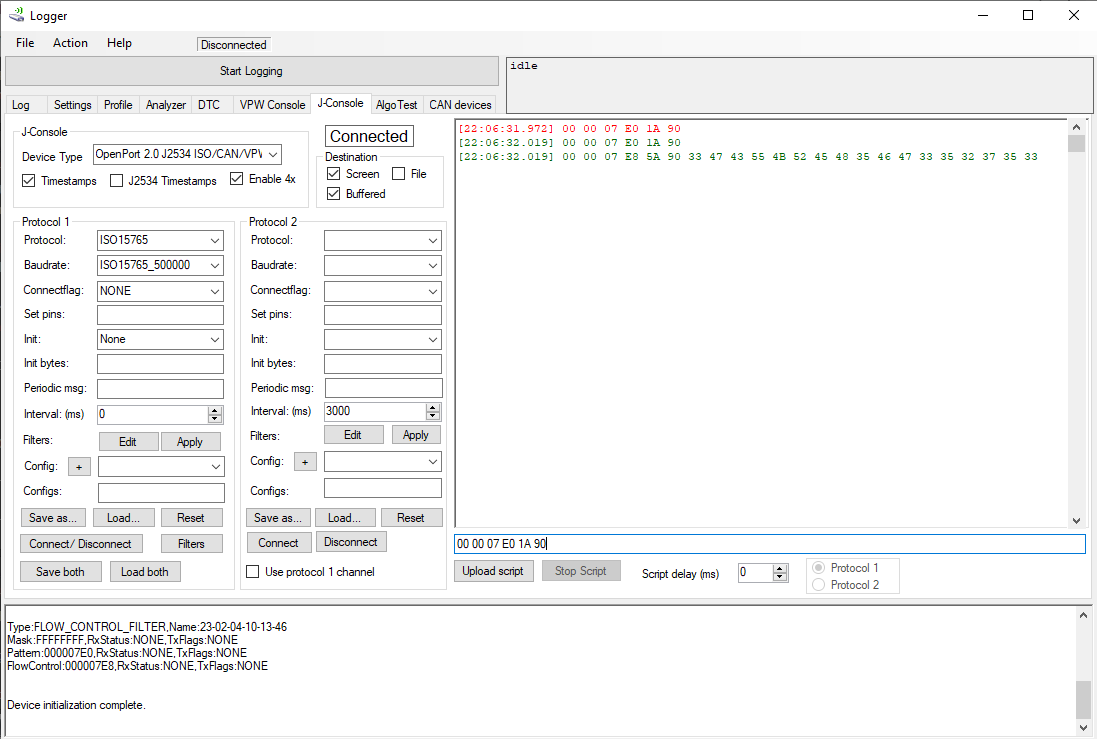Click Protocol 1 Filters Apply button
The height and width of the screenshot is (739, 1097).
click(190, 442)
